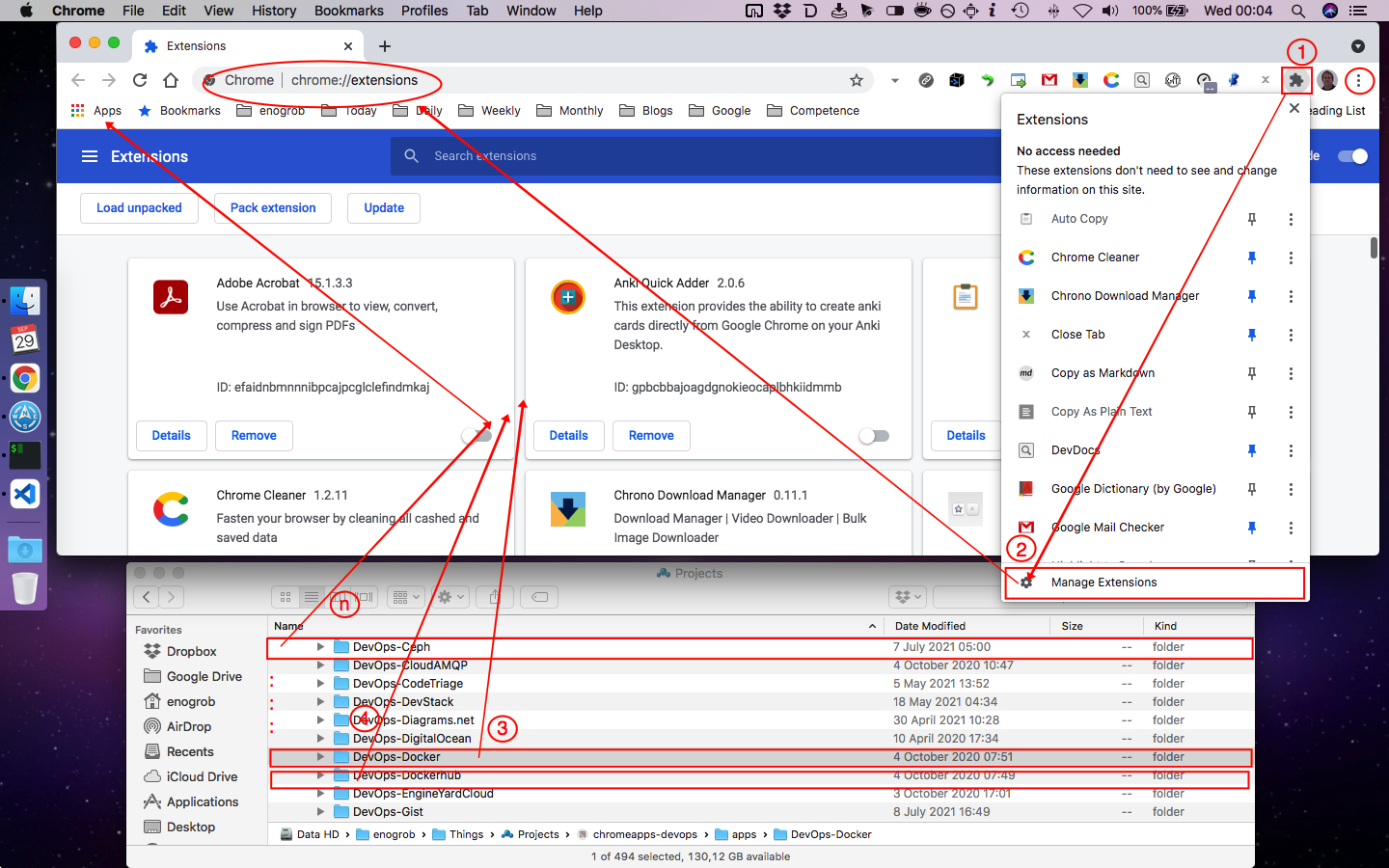Click the Anki Quick Adder extension icon
1389x868 pixels.
(x=568, y=296)
